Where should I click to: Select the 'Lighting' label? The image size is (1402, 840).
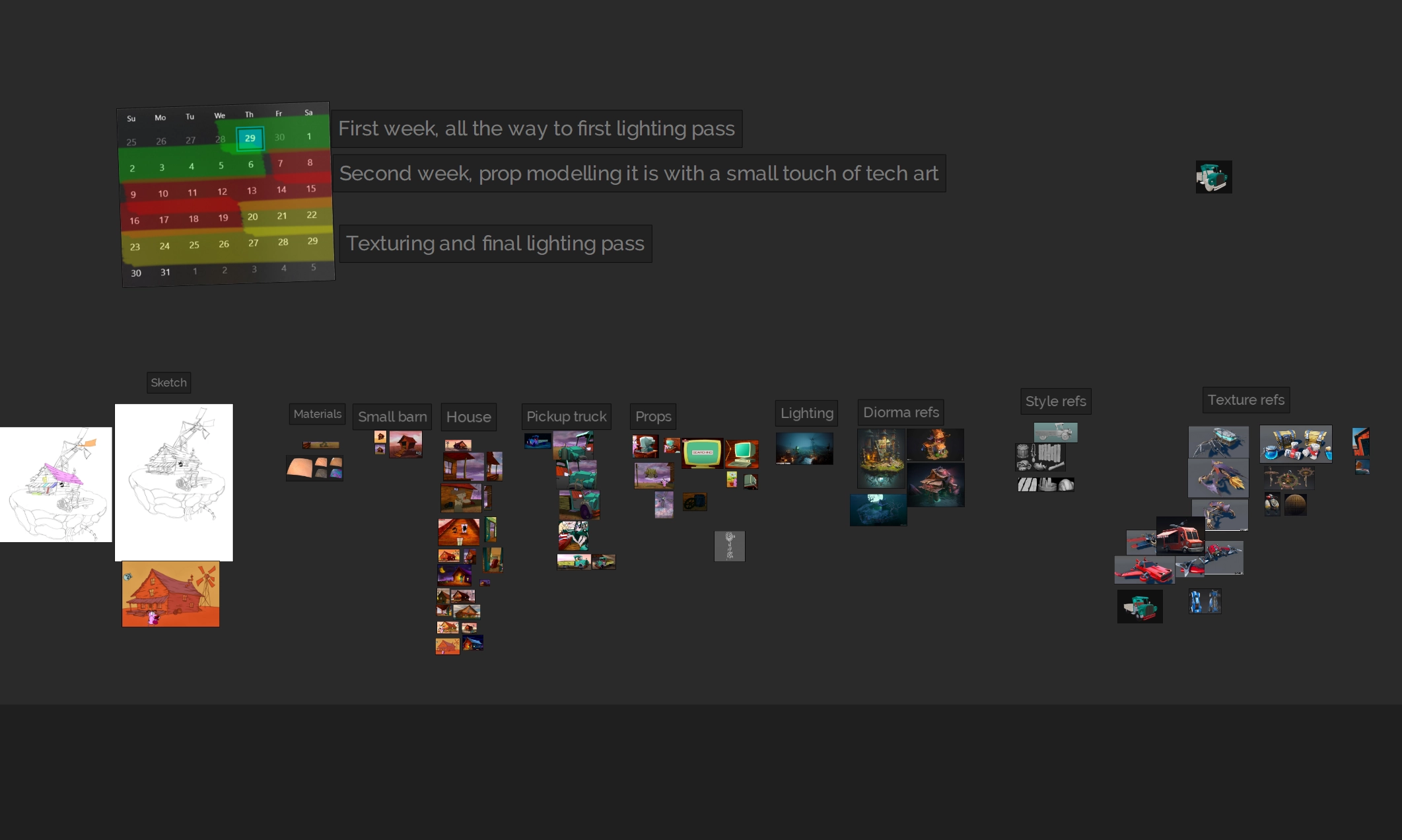click(806, 413)
